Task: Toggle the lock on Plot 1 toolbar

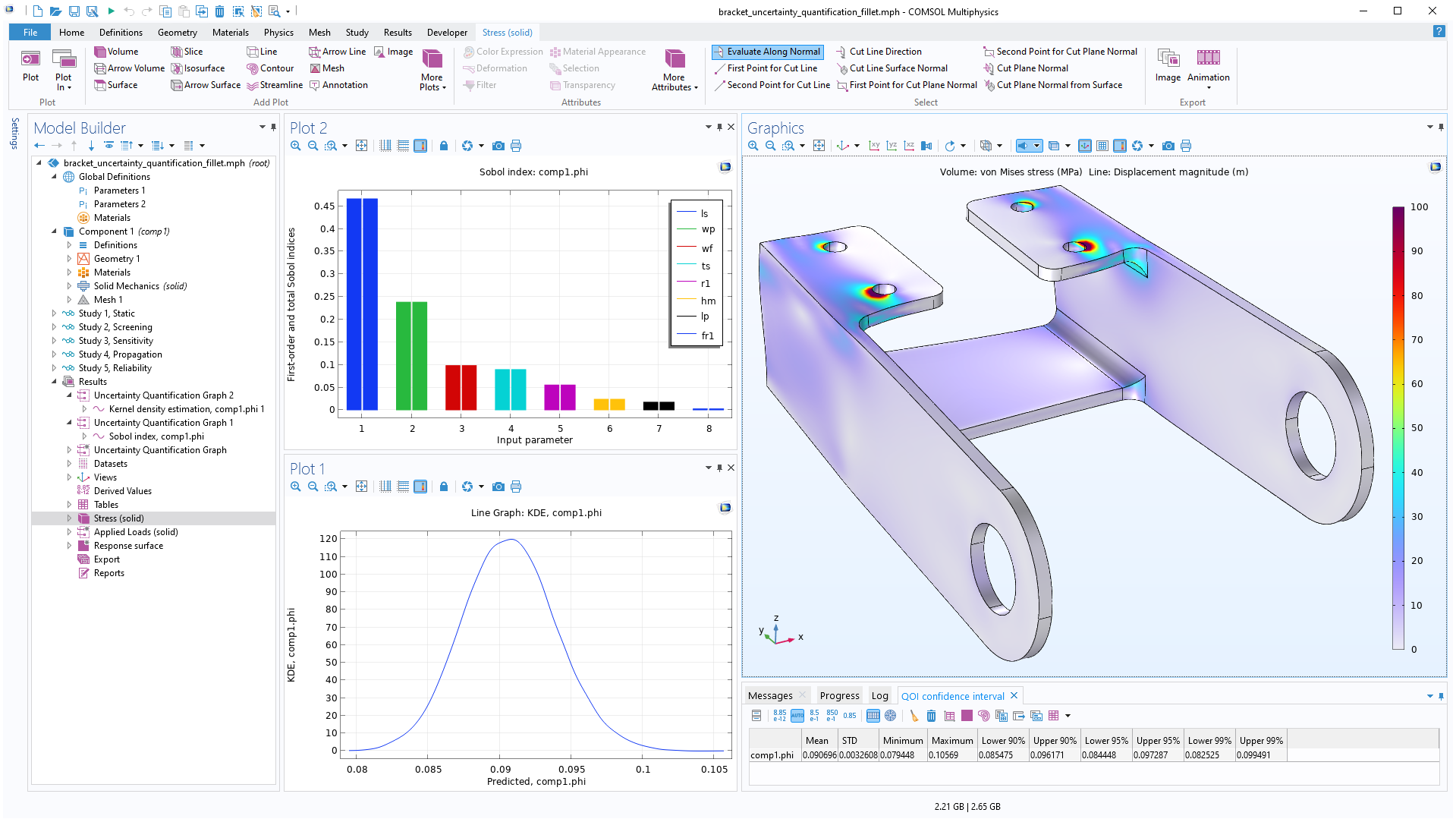Action: 444,487
